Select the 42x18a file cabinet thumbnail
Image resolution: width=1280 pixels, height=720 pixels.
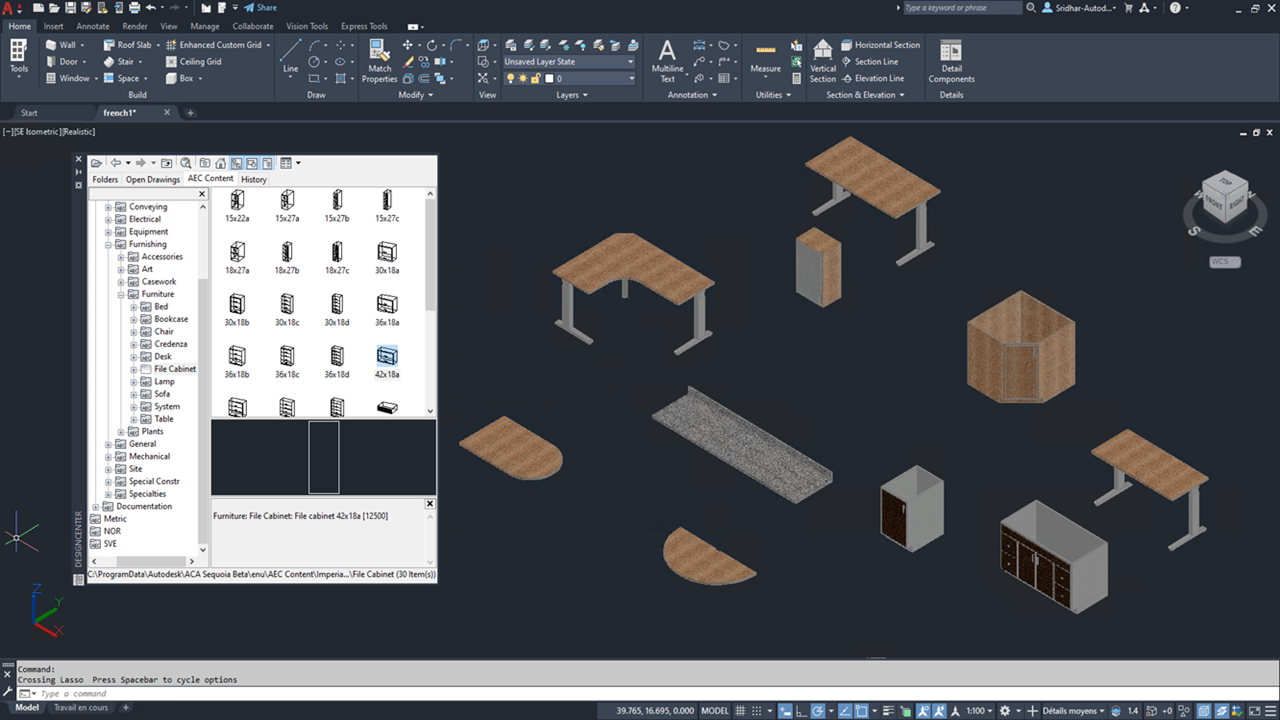(387, 355)
